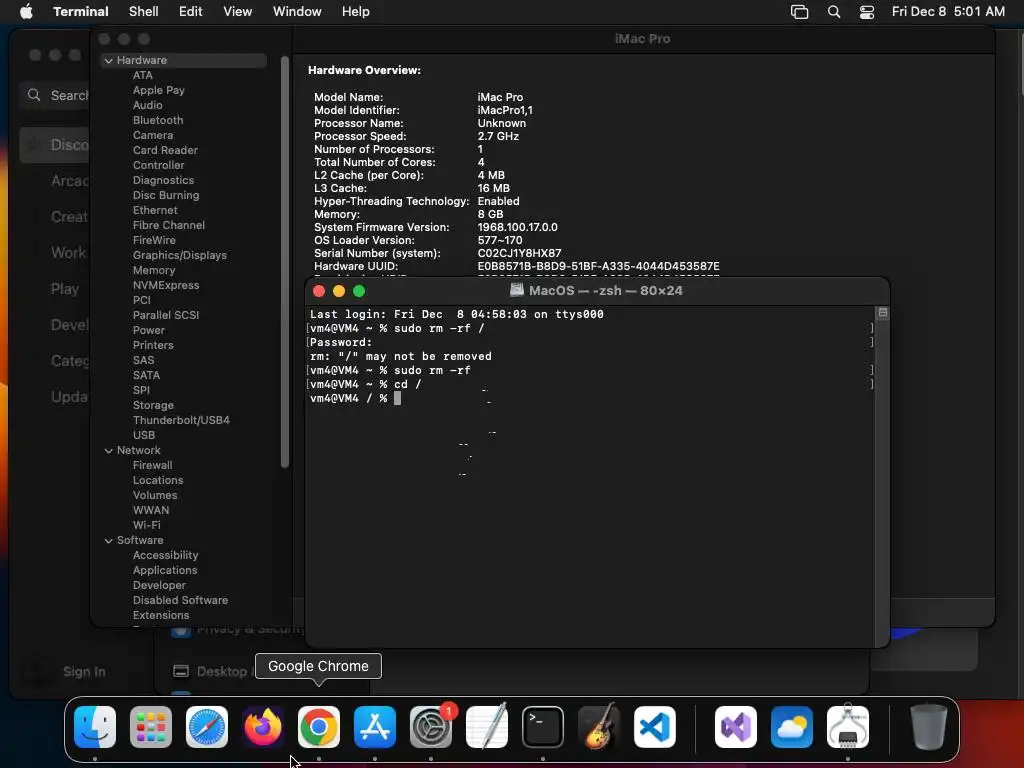Open Launchpad in the dock
Image resolution: width=1024 pixels, height=768 pixels.
[x=151, y=727]
